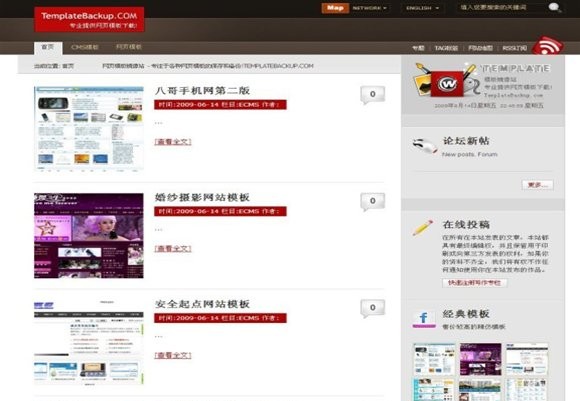Click the orange Map button

335,8
